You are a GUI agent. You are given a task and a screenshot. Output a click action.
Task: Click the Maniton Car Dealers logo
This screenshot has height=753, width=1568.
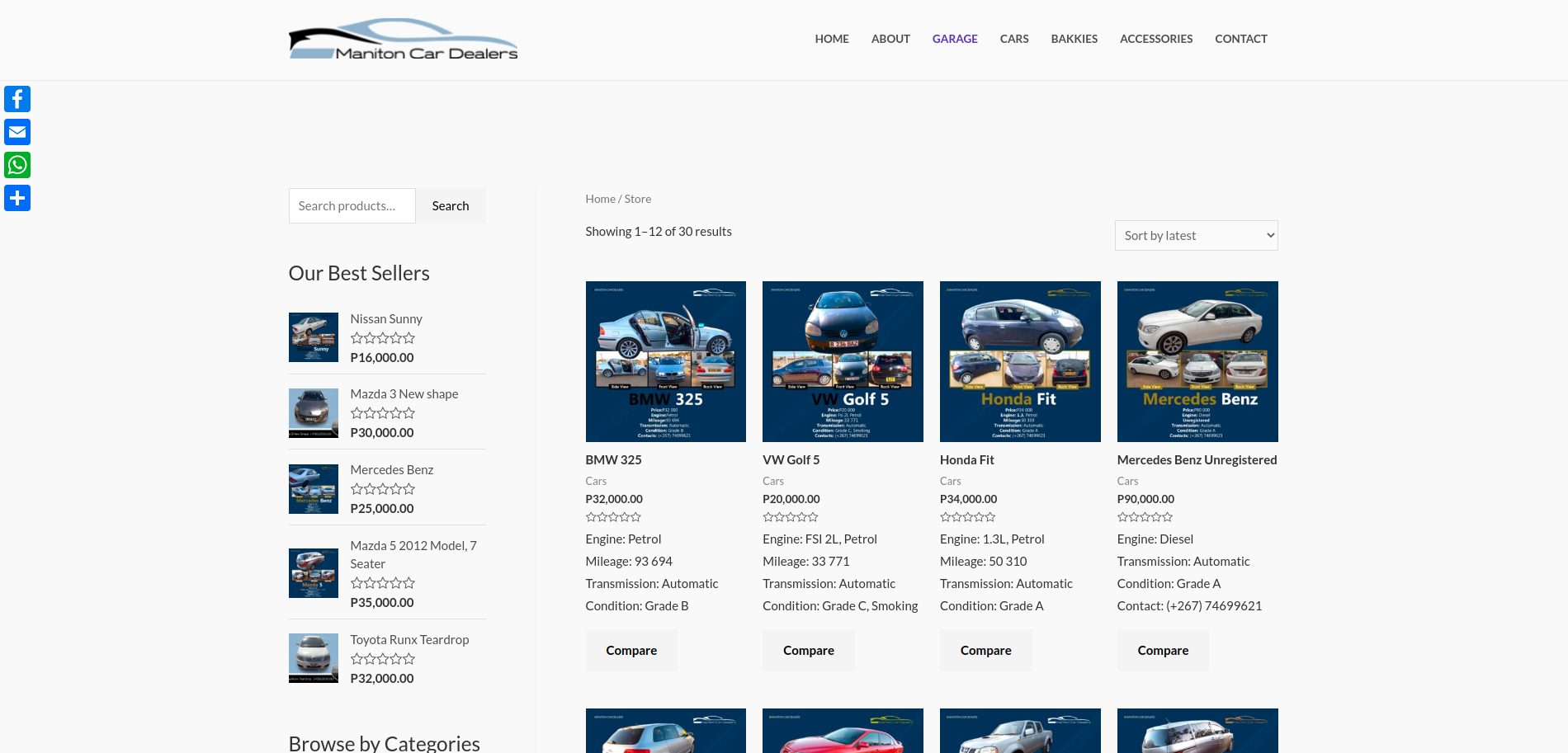[404, 39]
